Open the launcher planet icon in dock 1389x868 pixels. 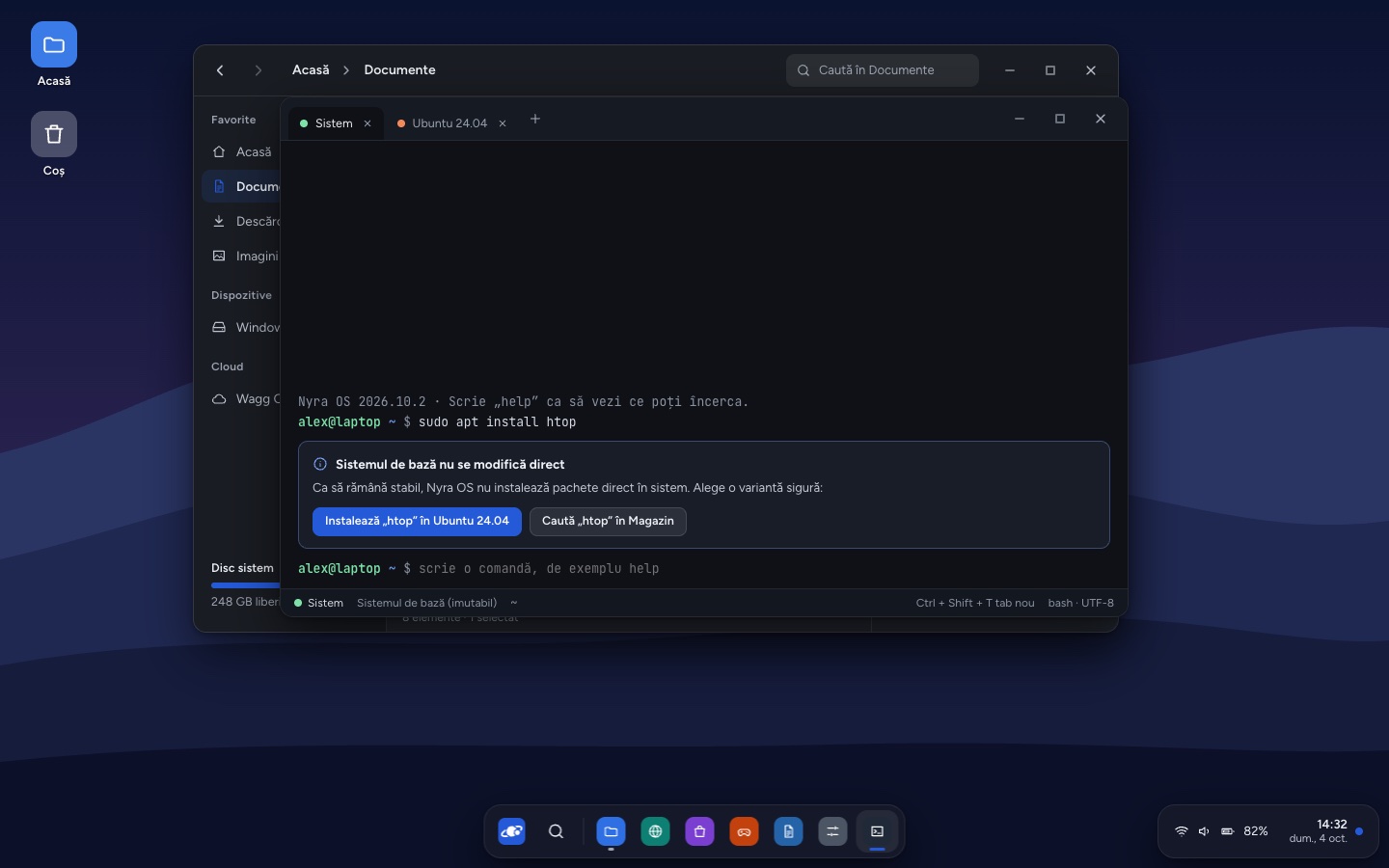point(512,831)
